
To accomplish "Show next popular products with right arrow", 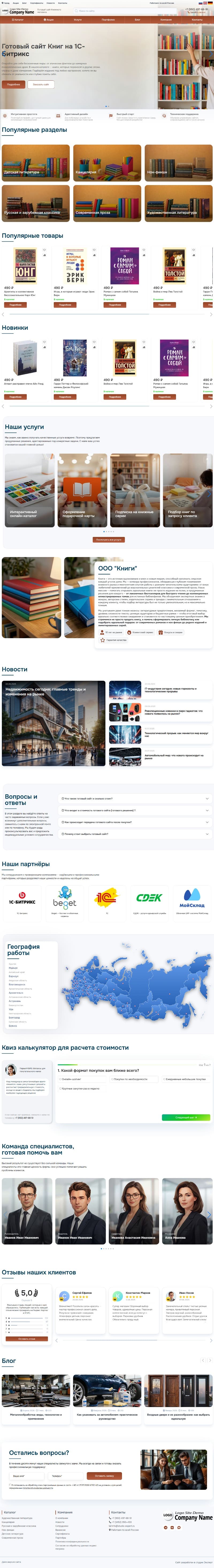I will (211, 315).
